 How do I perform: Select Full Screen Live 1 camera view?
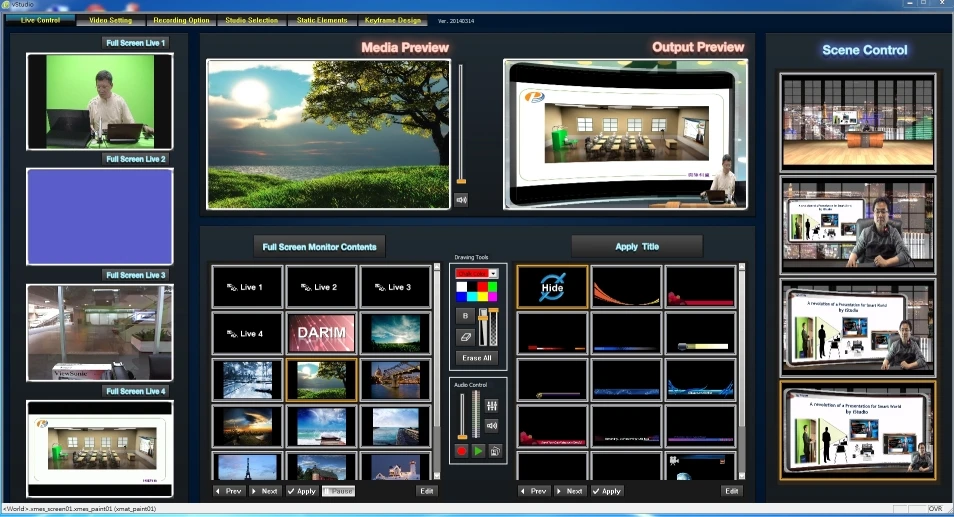pyautogui.click(x=100, y=101)
